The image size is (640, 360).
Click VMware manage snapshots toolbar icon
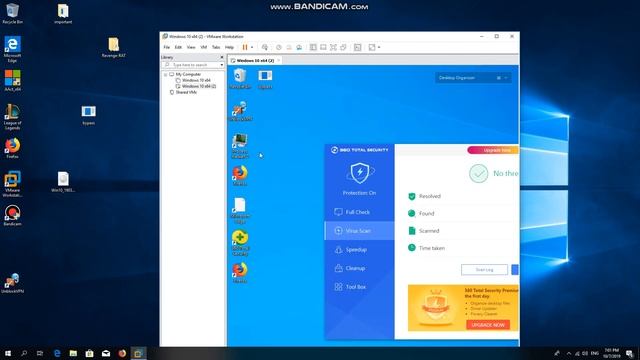299,47
